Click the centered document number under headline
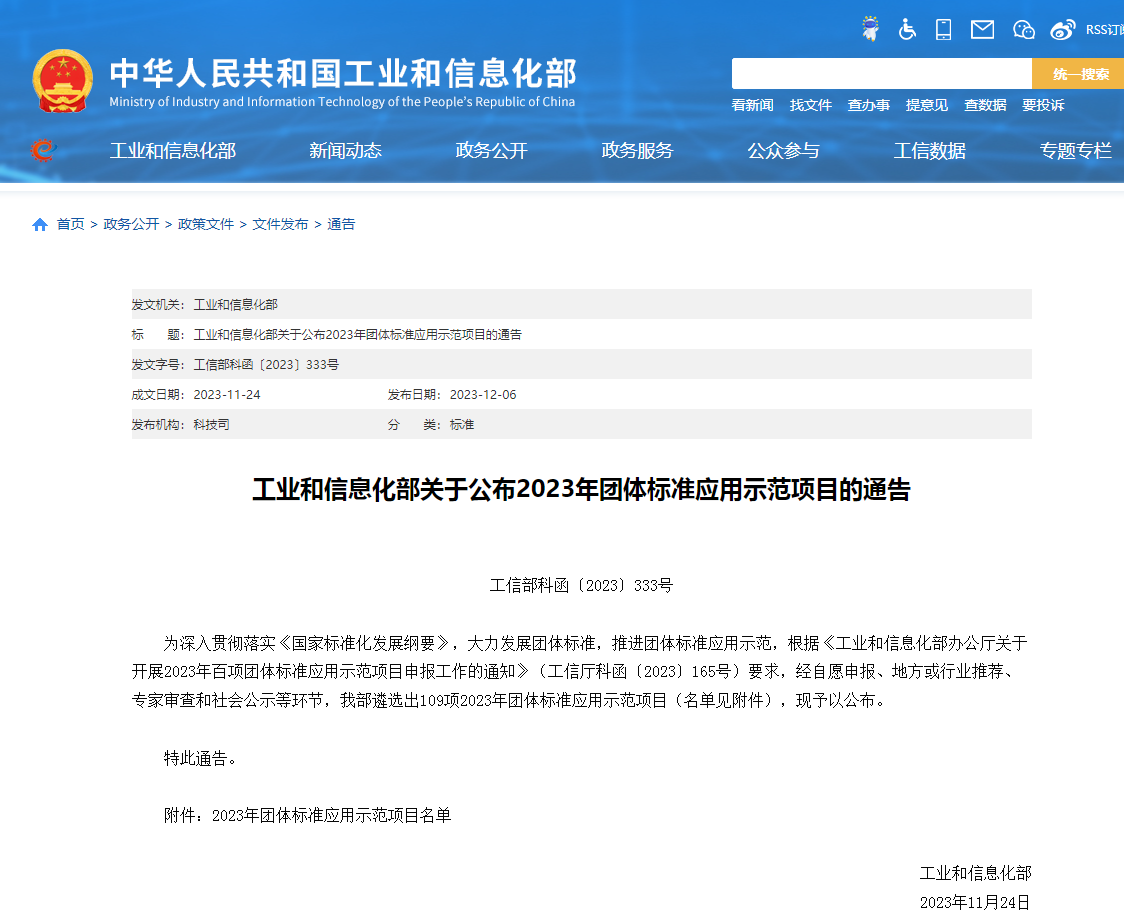1124x914 pixels. [x=581, y=586]
